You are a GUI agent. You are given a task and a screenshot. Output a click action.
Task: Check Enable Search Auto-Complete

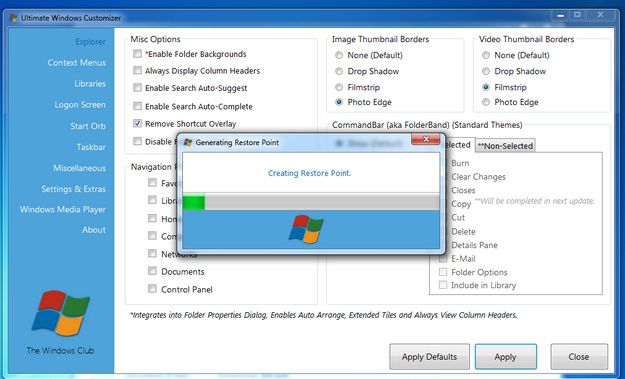click(138, 106)
